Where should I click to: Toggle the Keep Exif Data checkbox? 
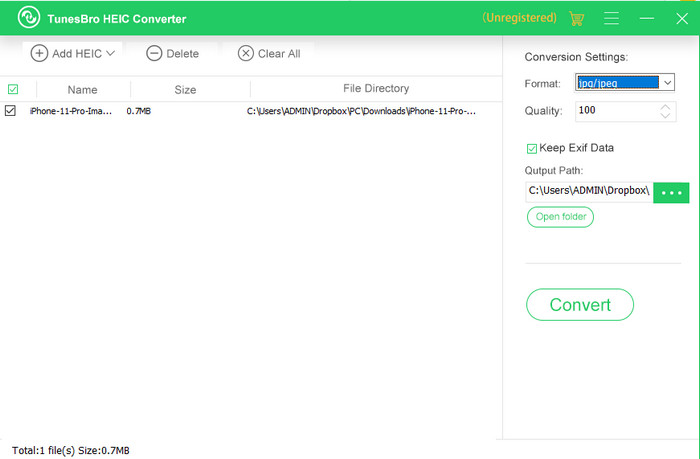click(531, 149)
